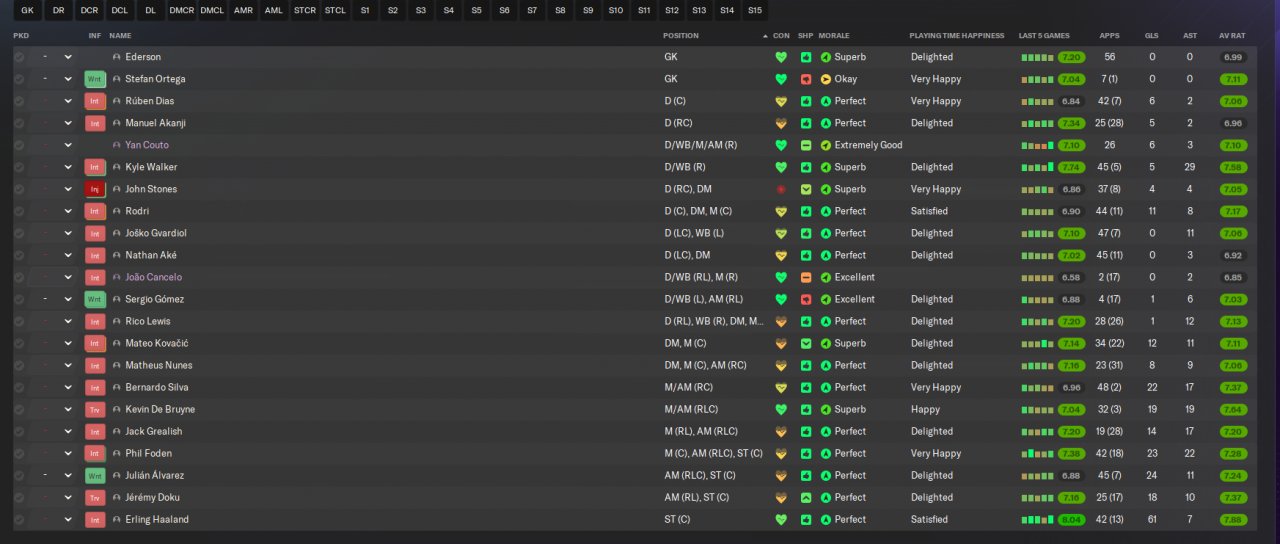Click the person icon beside Bernardo Silva

tap(117, 387)
